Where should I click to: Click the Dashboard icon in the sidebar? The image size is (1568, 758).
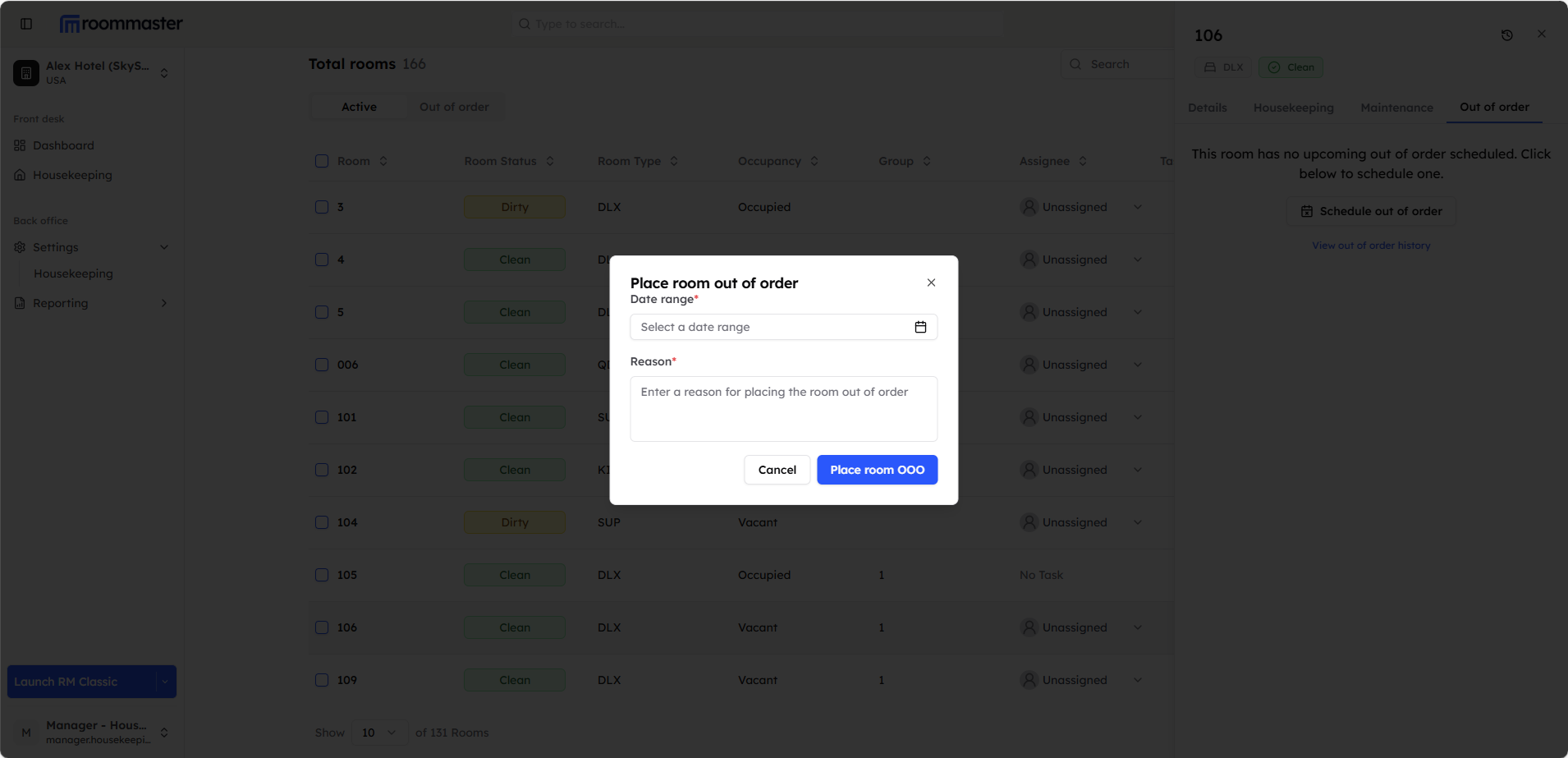[20, 145]
